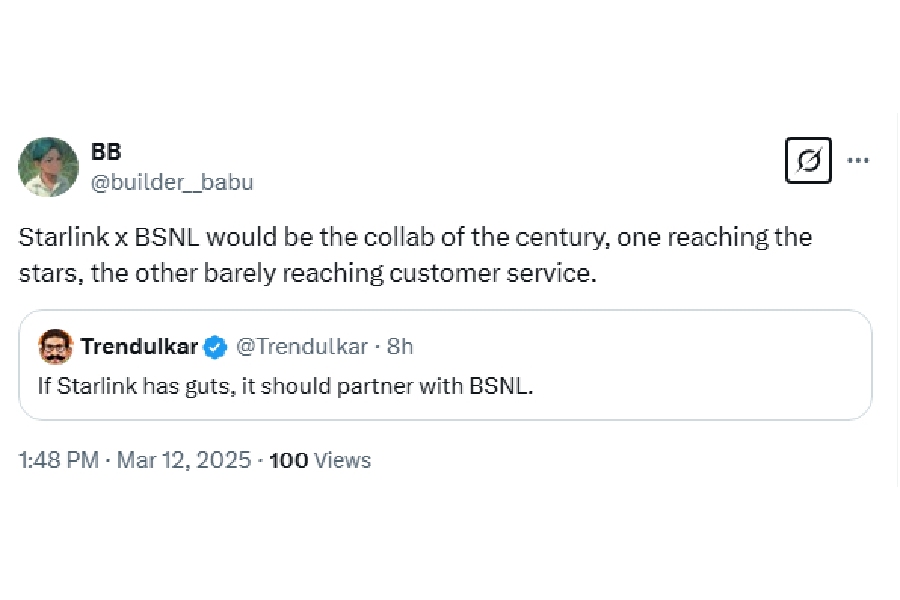The height and width of the screenshot is (600, 900).
Task: Open the BB display name
Action: (x=106, y=152)
